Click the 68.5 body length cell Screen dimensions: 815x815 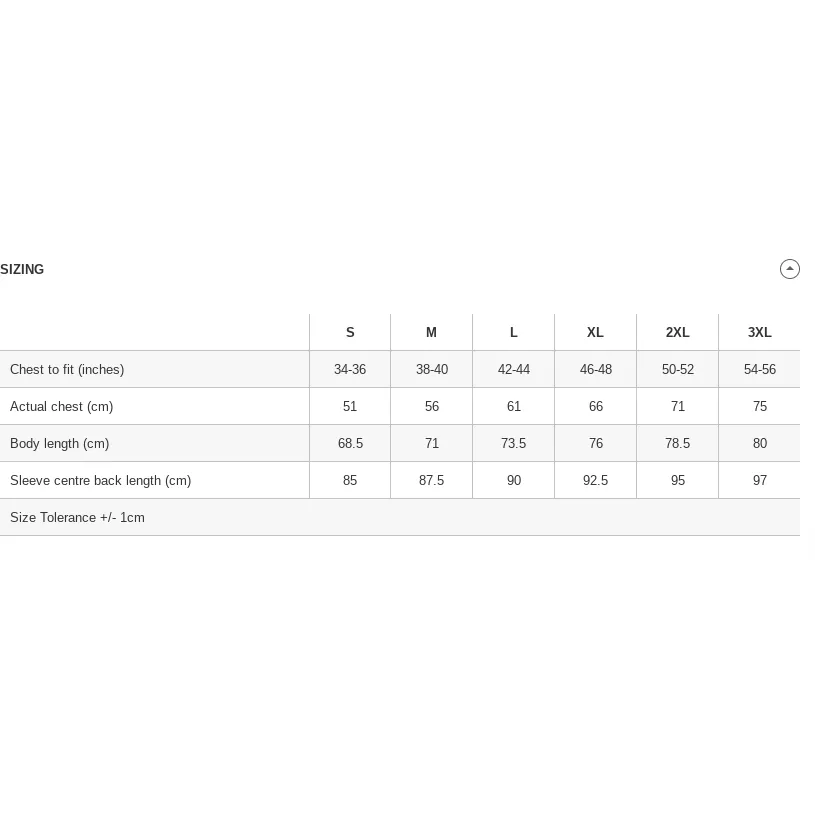(x=350, y=443)
